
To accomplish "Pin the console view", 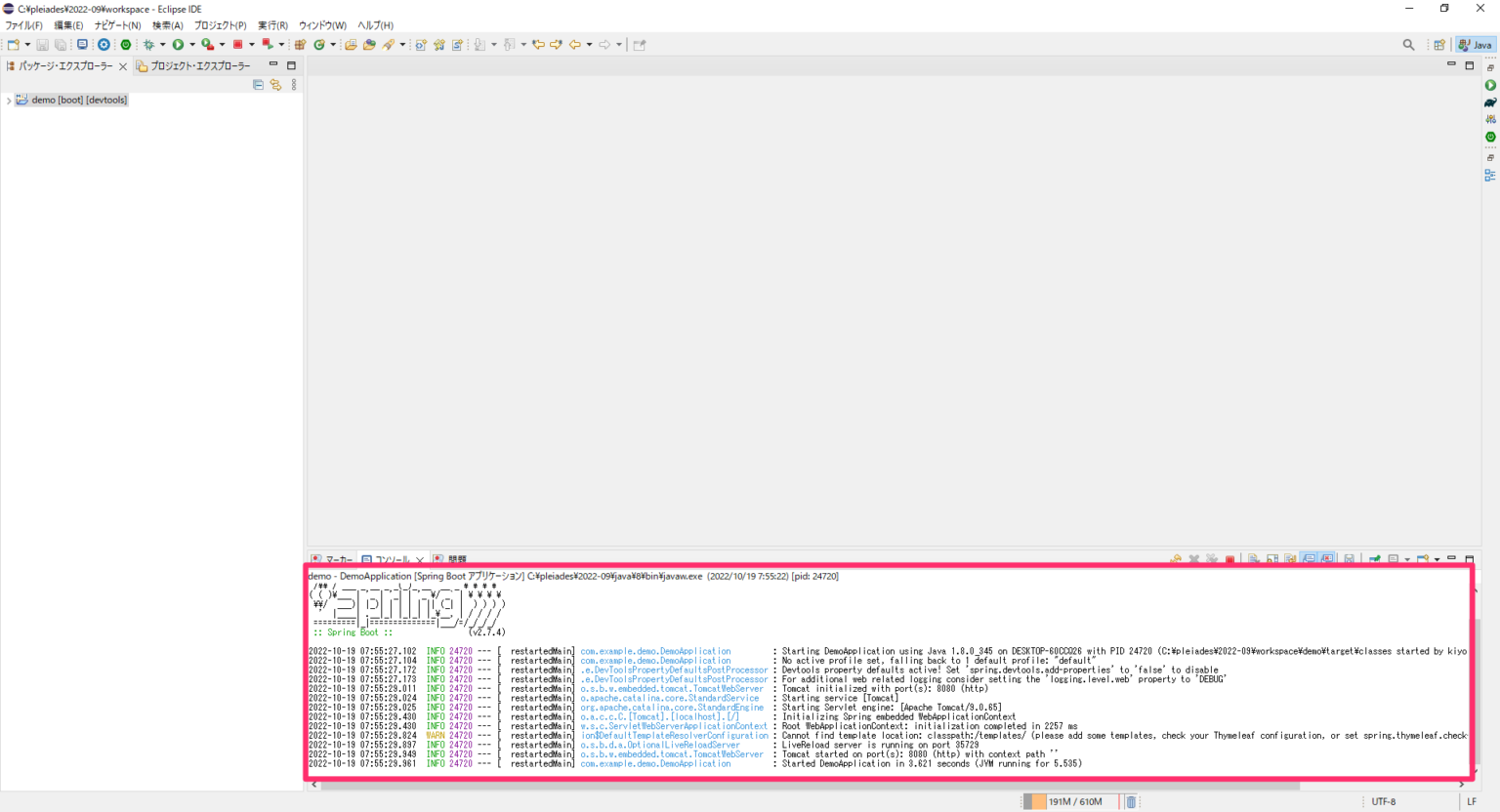I will pos(1376,558).
